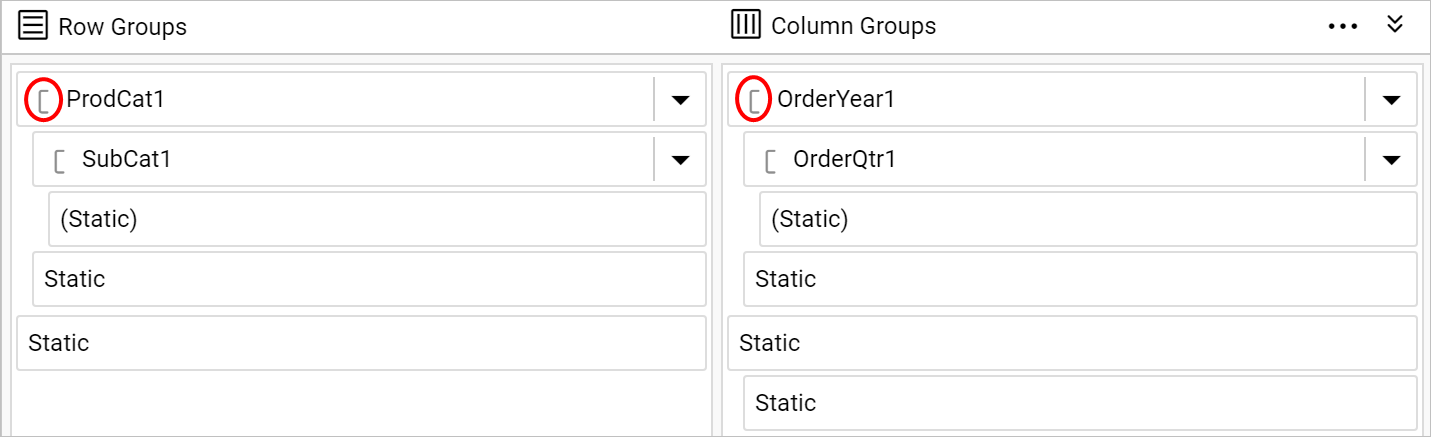Click the Column Groups panel icon
1431x437 pixels.
point(746,24)
